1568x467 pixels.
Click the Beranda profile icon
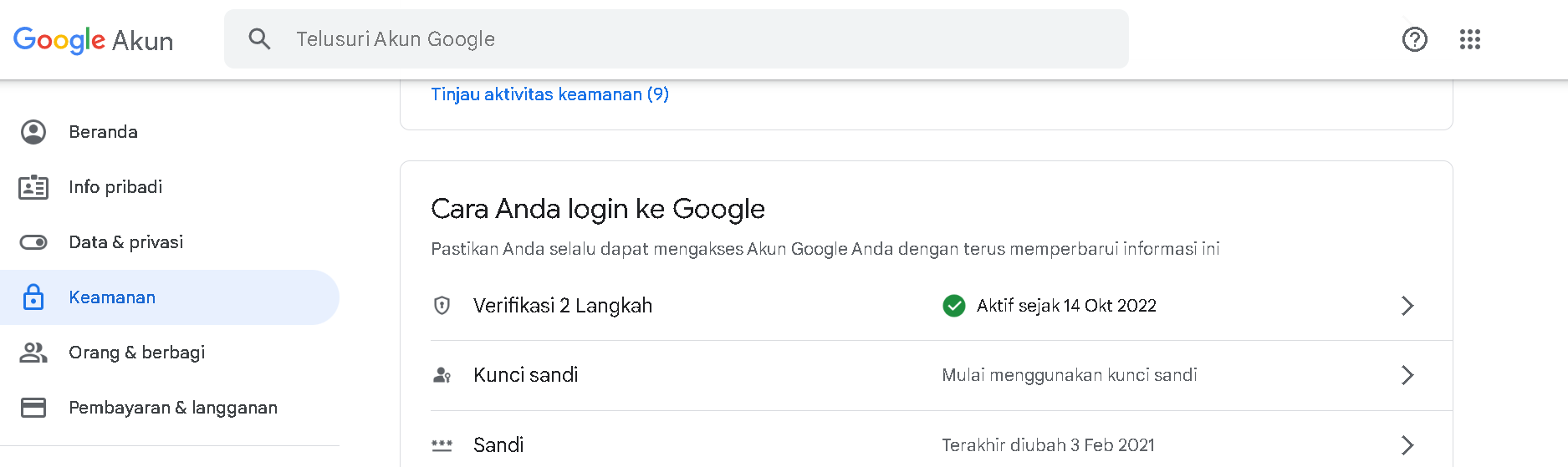click(33, 132)
